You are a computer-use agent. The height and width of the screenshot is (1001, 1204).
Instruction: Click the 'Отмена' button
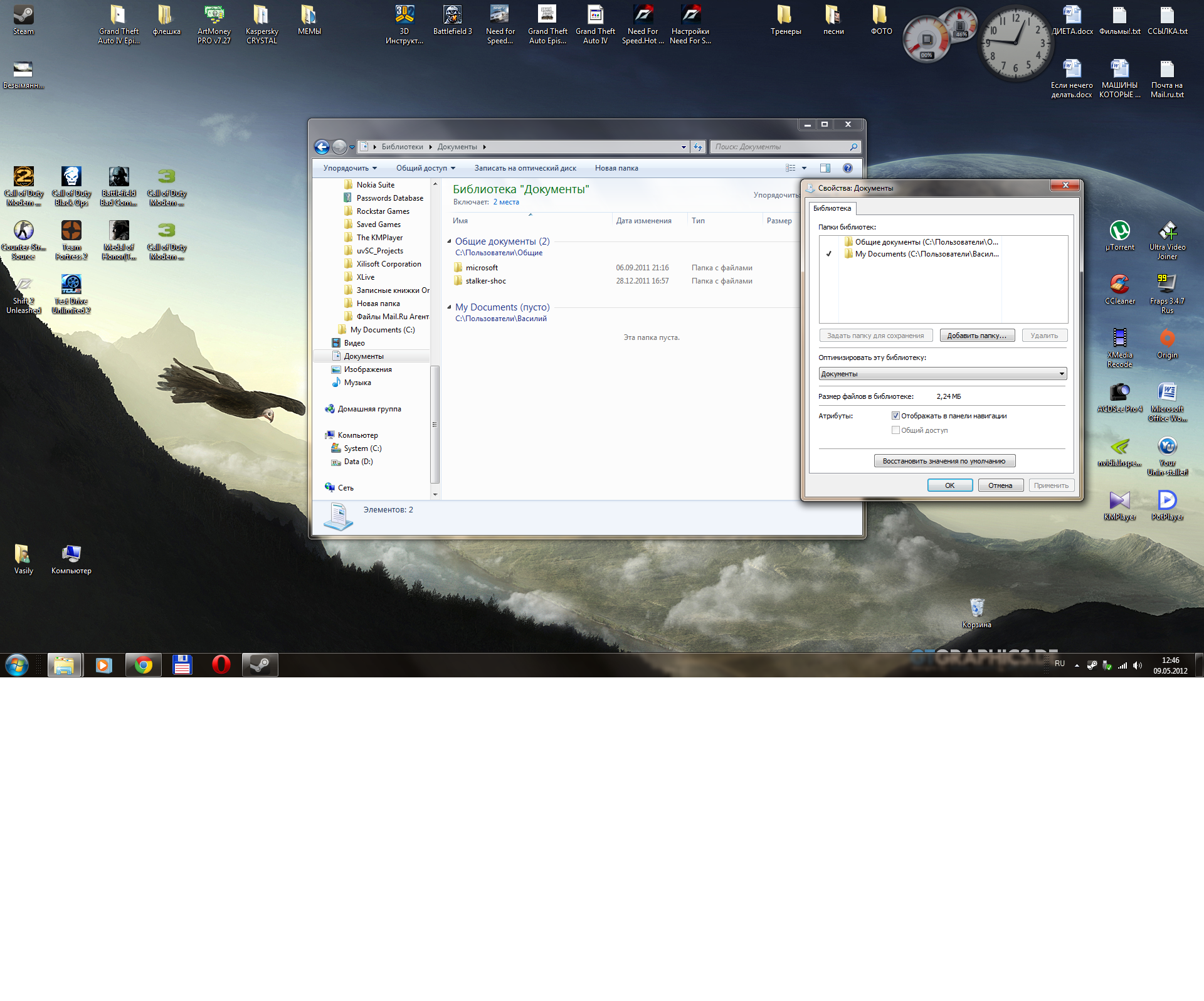point(1000,485)
